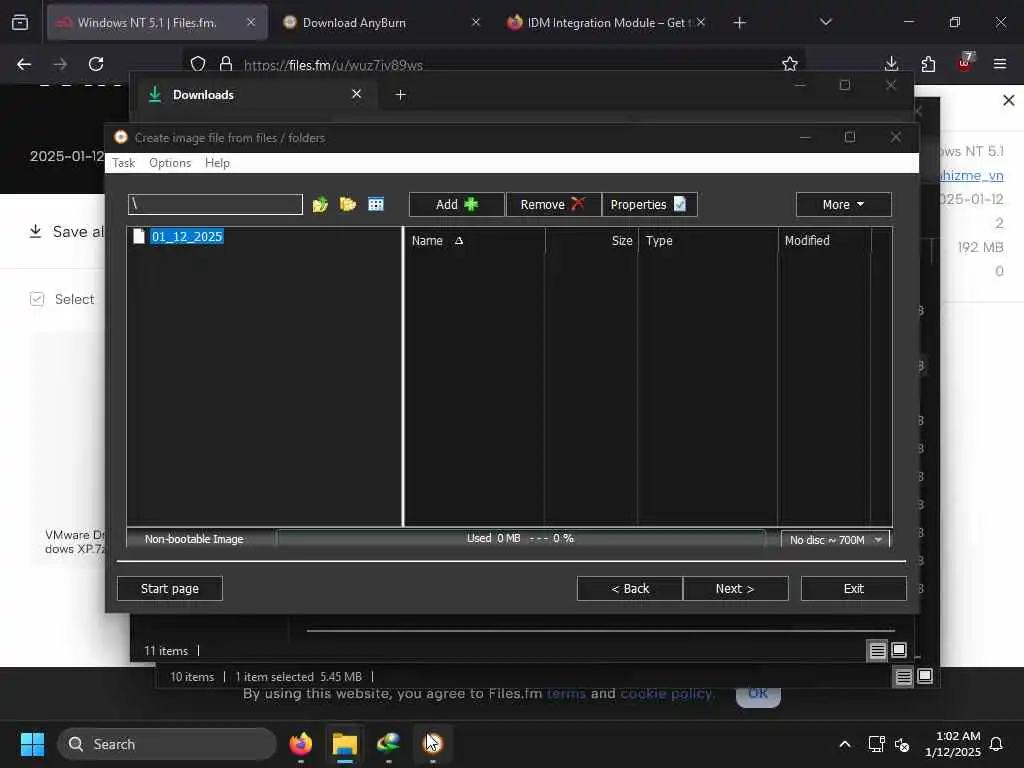Click the tracking protection shield icon
The image size is (1024, 768).
point(198,64)
